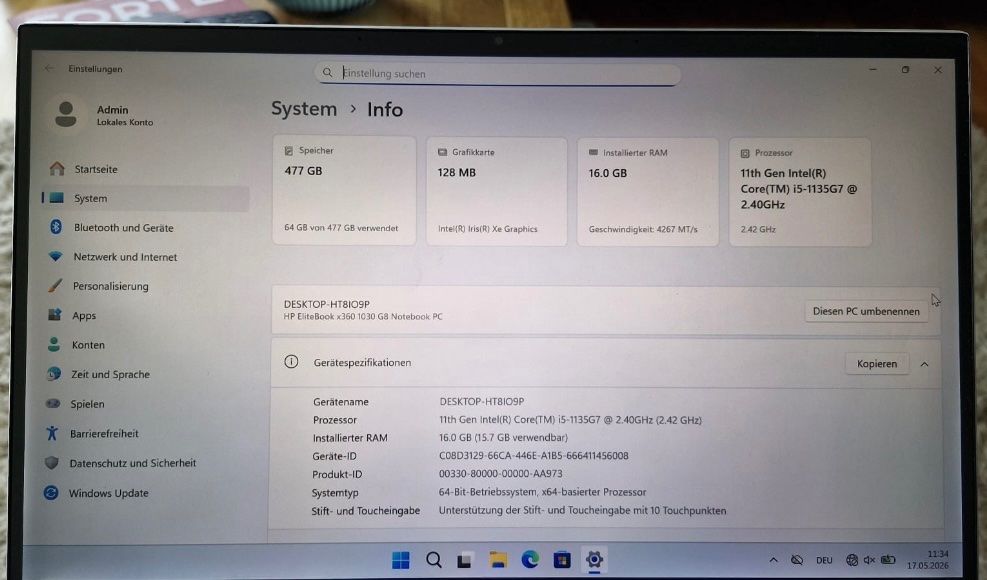The height and width of the screenshot is (580, 987).
Task: Click the Einstellung suchen search field
Action: click(x=497, y=73)
